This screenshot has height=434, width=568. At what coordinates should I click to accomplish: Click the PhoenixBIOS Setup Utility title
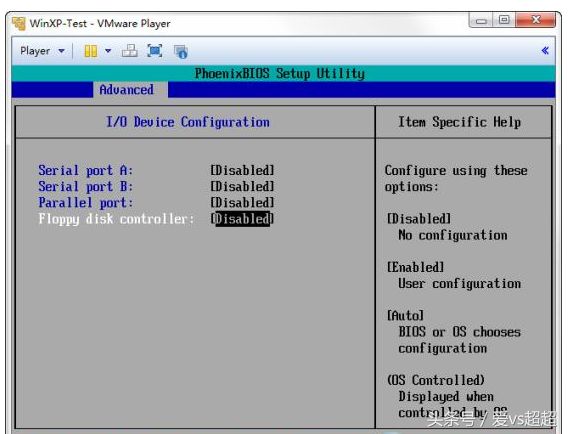click(x=280, y=74)
